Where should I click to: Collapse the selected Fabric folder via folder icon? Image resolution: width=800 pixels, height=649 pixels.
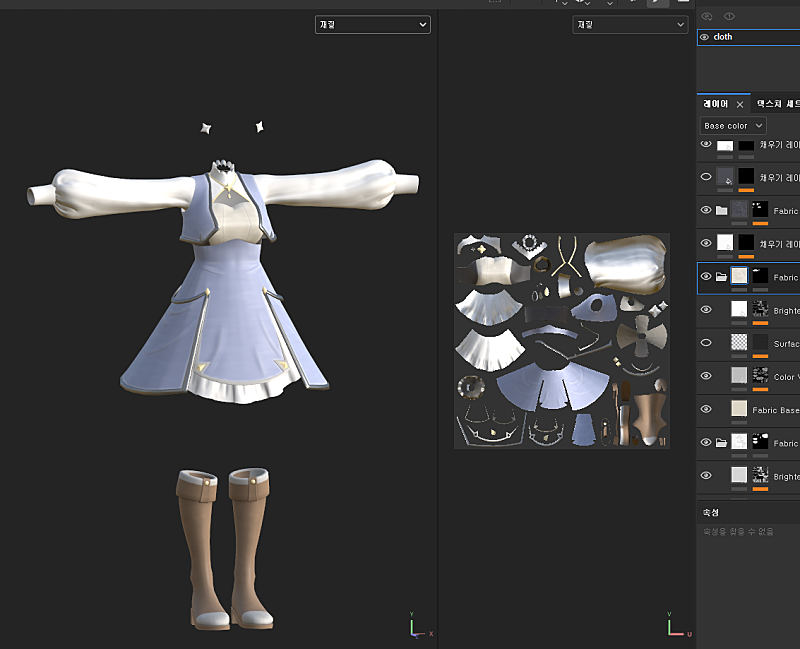(721, 277)
